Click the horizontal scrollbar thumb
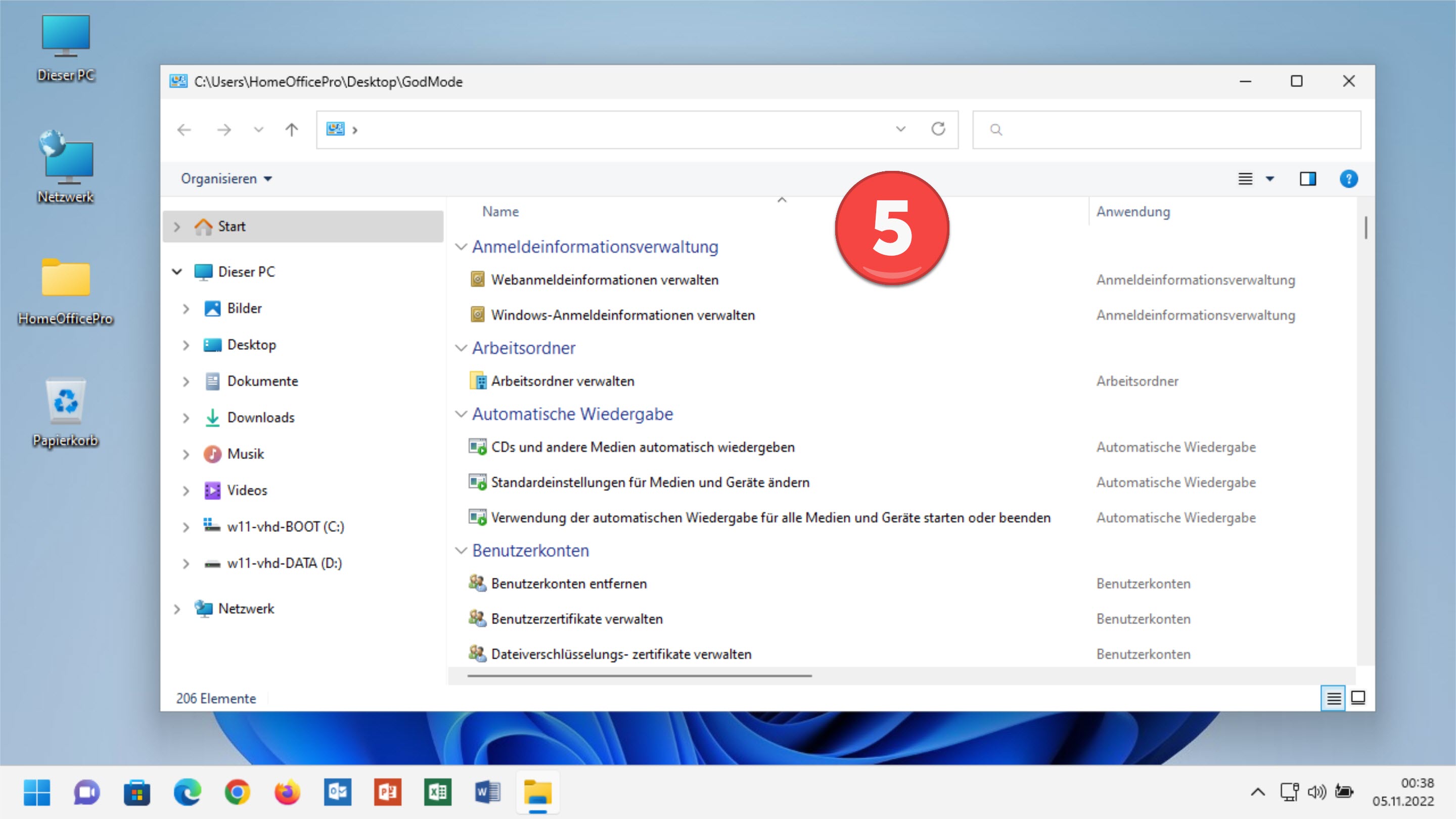1456x819 pixels. [639, 675]
